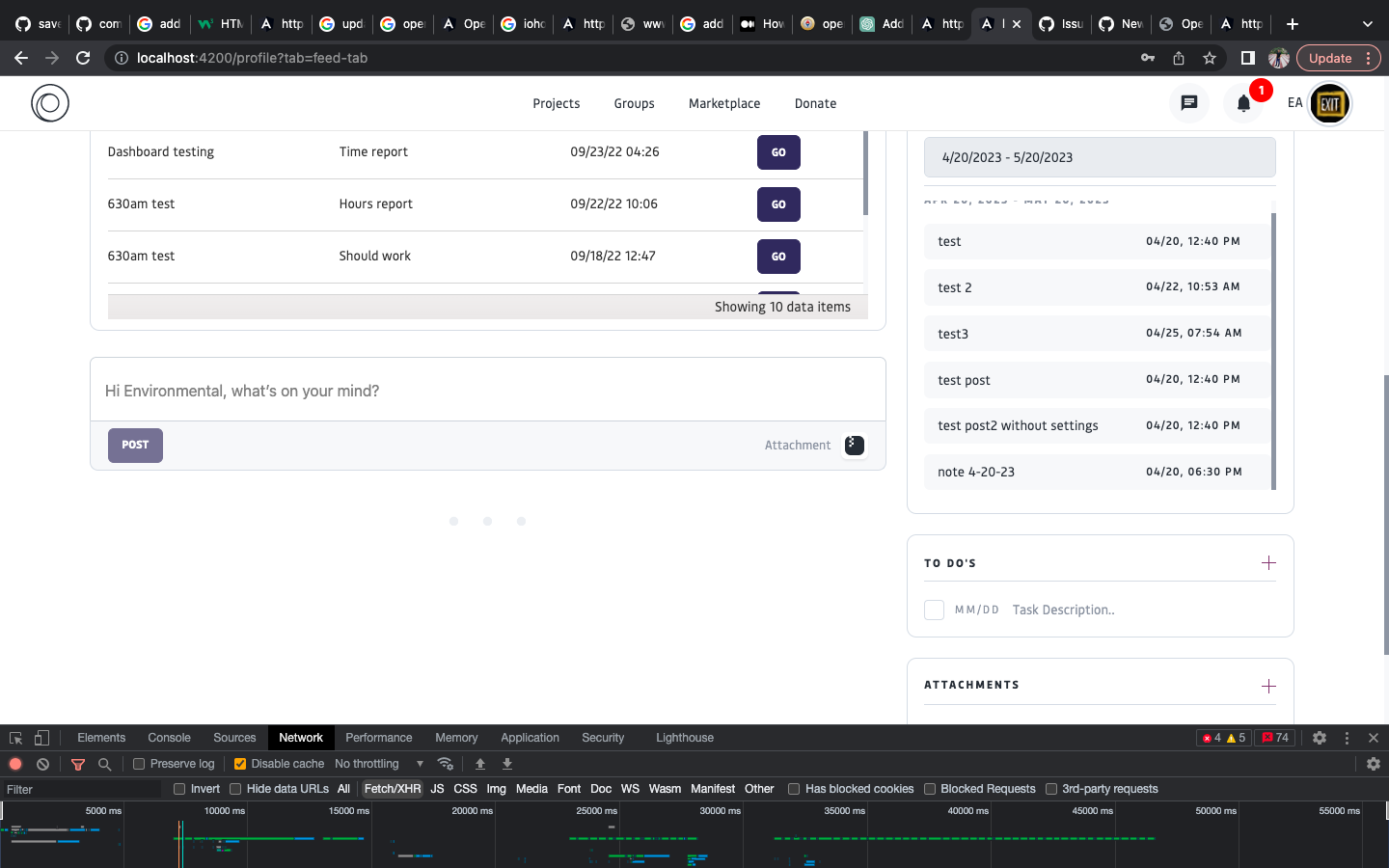Open DevTools settings gear

1319,738
